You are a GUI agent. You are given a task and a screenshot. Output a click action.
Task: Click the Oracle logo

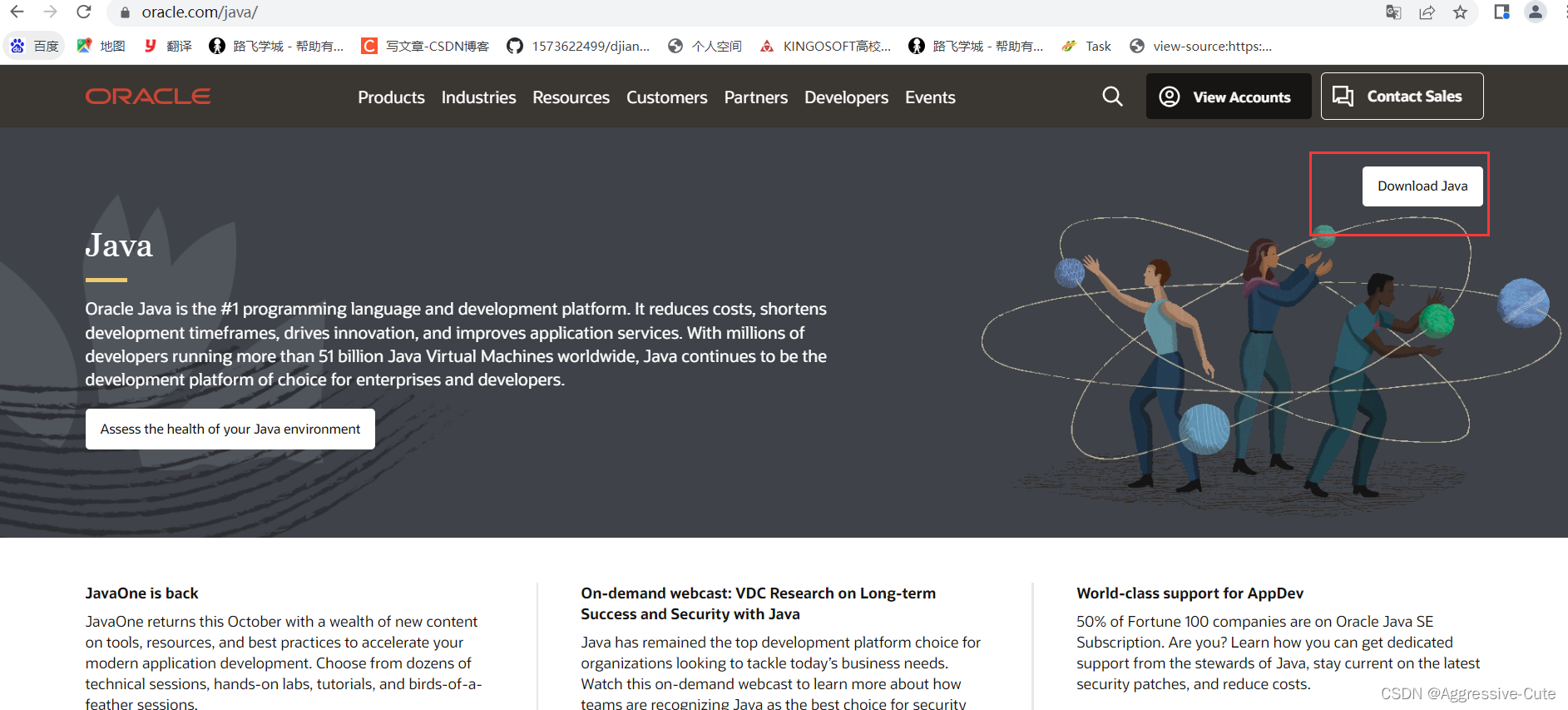pos(148,97)
